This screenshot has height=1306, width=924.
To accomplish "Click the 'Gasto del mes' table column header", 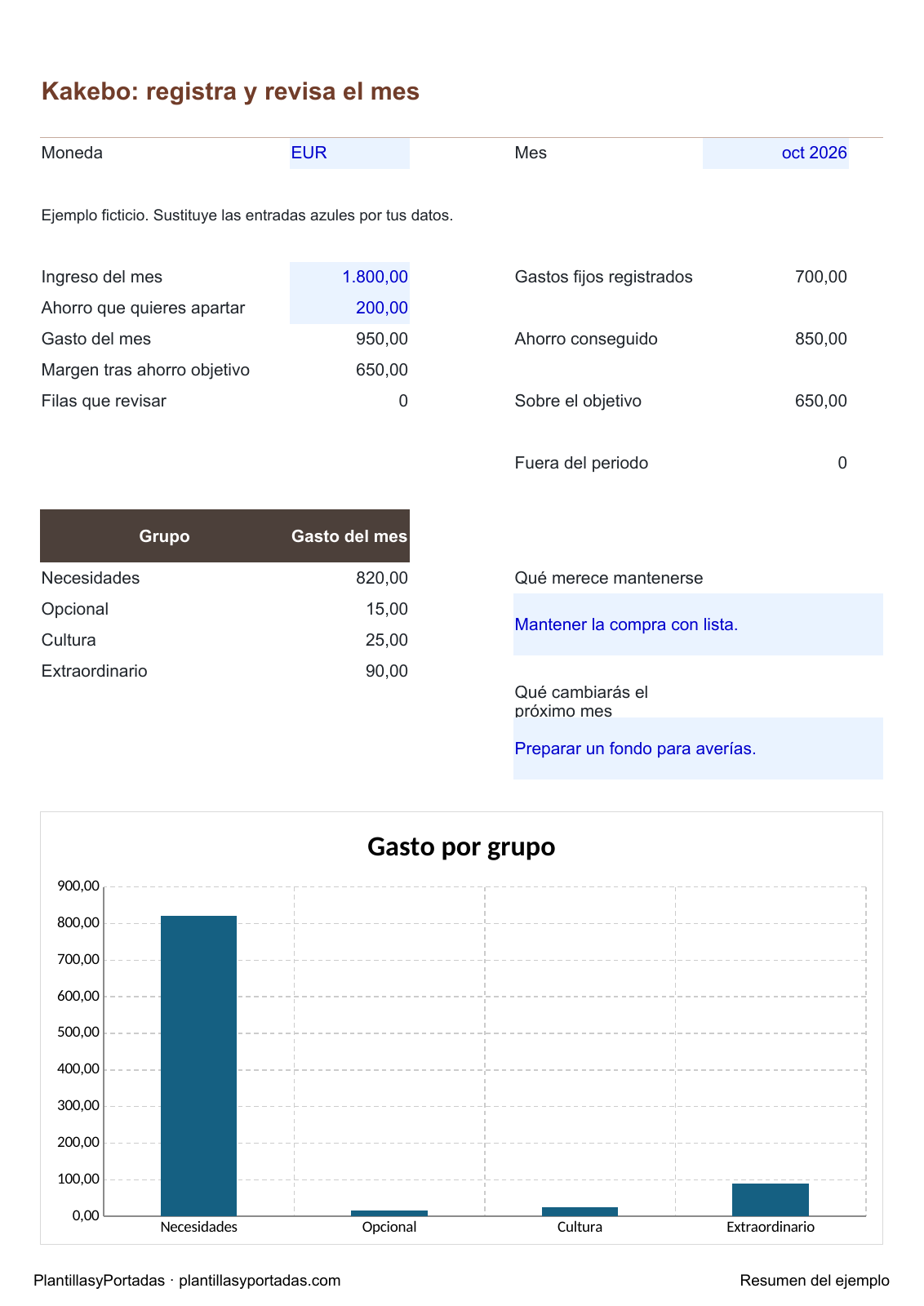I will pos(349,536).
